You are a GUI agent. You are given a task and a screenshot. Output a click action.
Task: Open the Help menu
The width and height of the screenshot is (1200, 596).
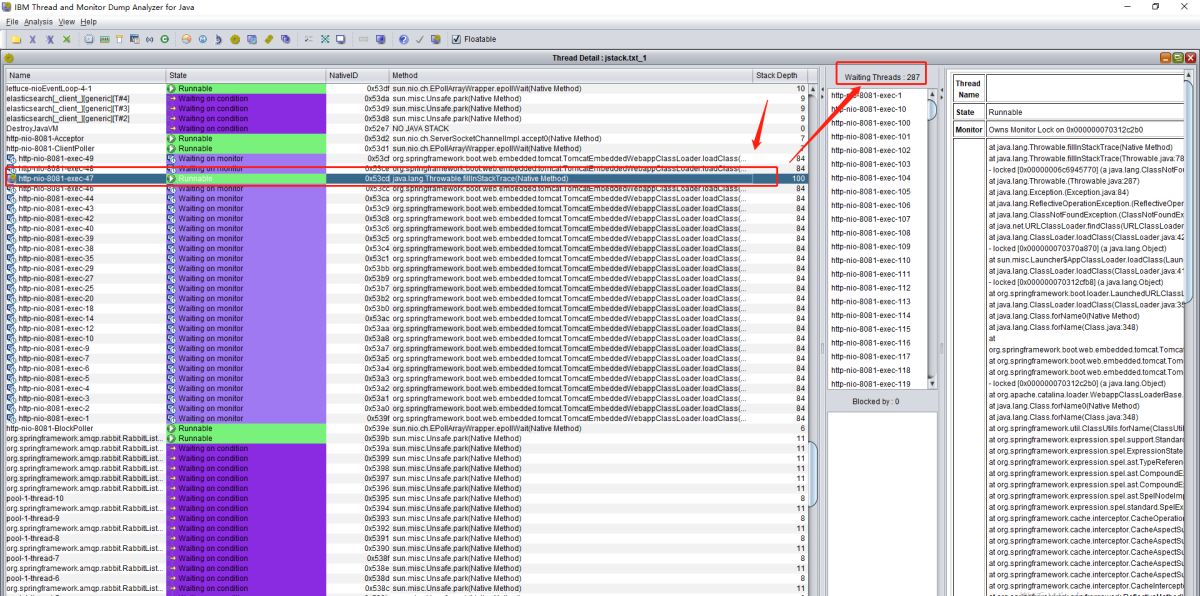point(88,21)
